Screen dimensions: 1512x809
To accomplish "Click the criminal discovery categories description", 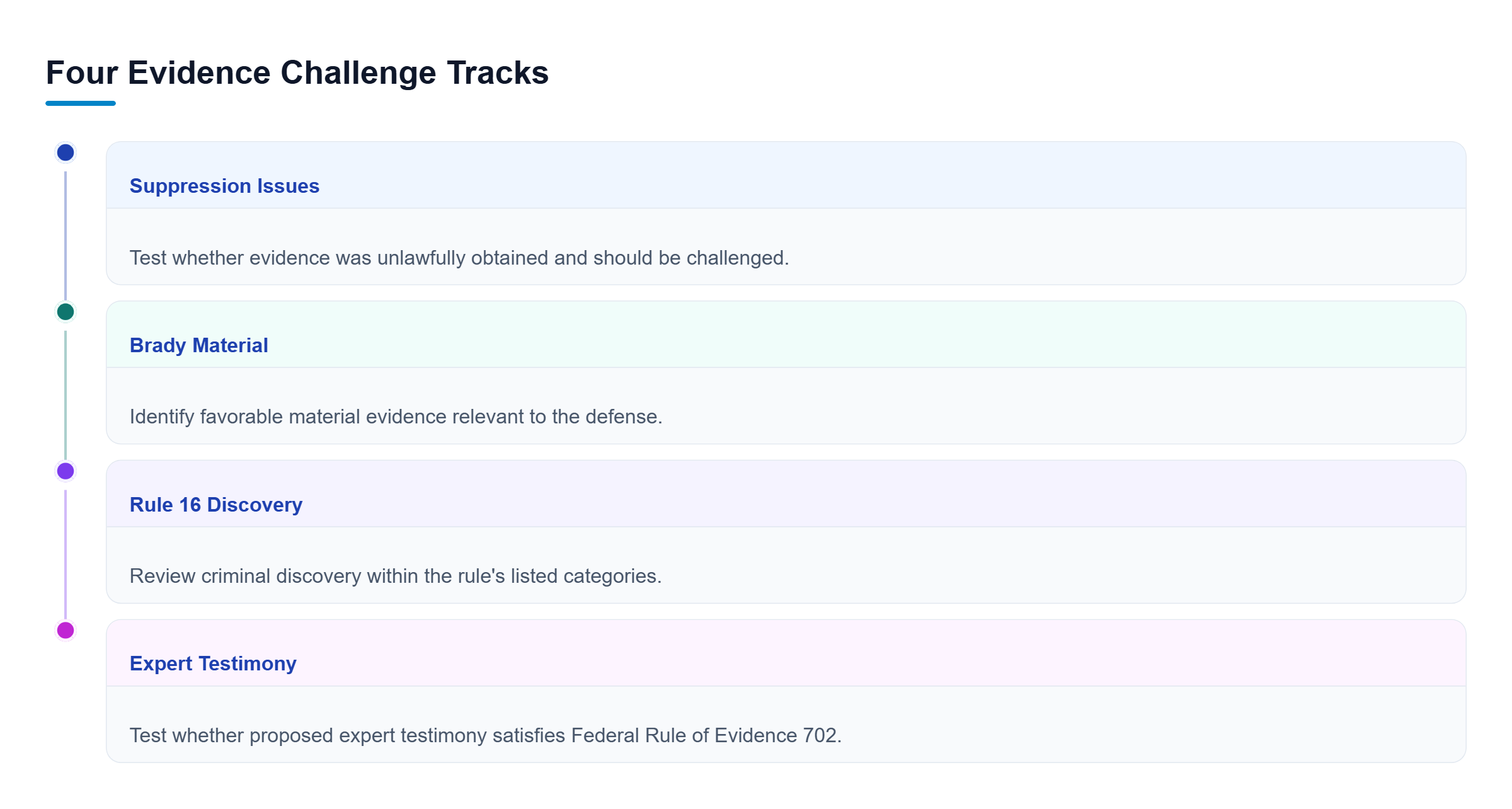I will pyautogui.click(x=396, y=576).
